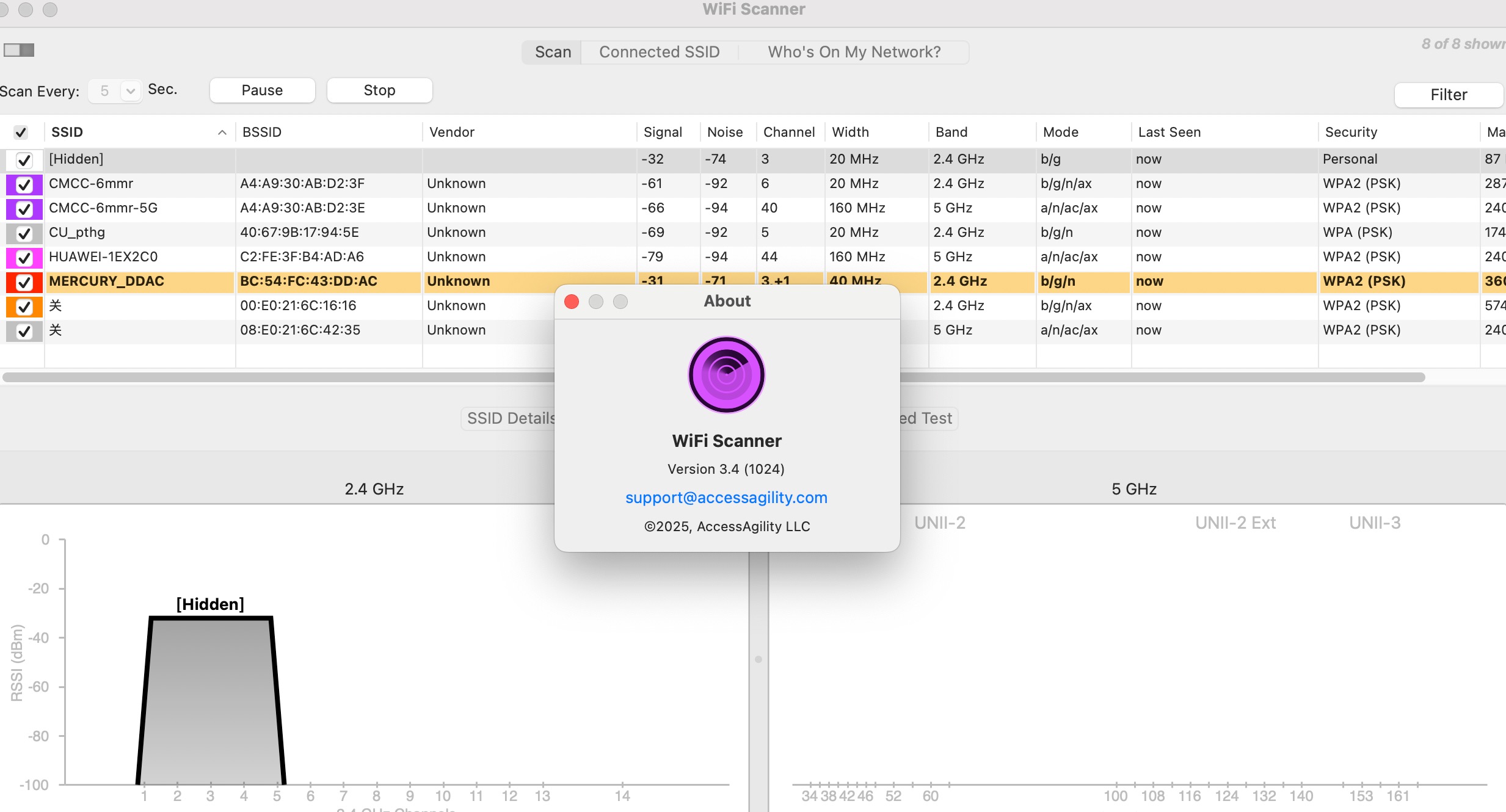
Task: Sort by Mode column header
Action: click(1083, 132)
